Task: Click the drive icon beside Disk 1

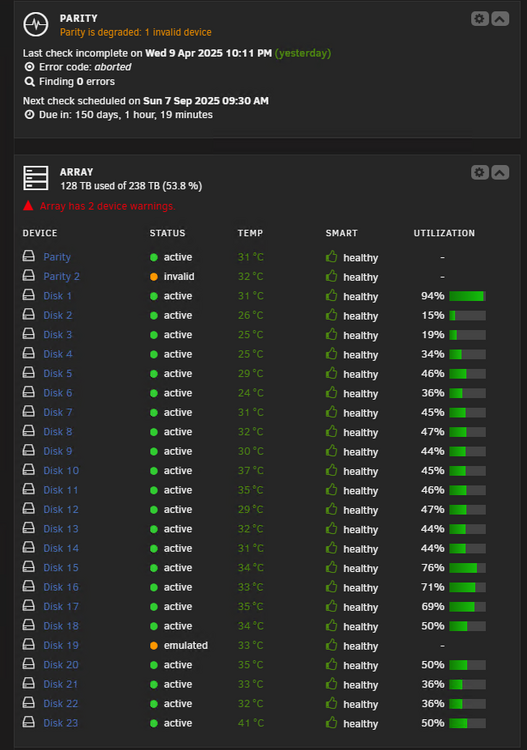Action: [29, 295]
